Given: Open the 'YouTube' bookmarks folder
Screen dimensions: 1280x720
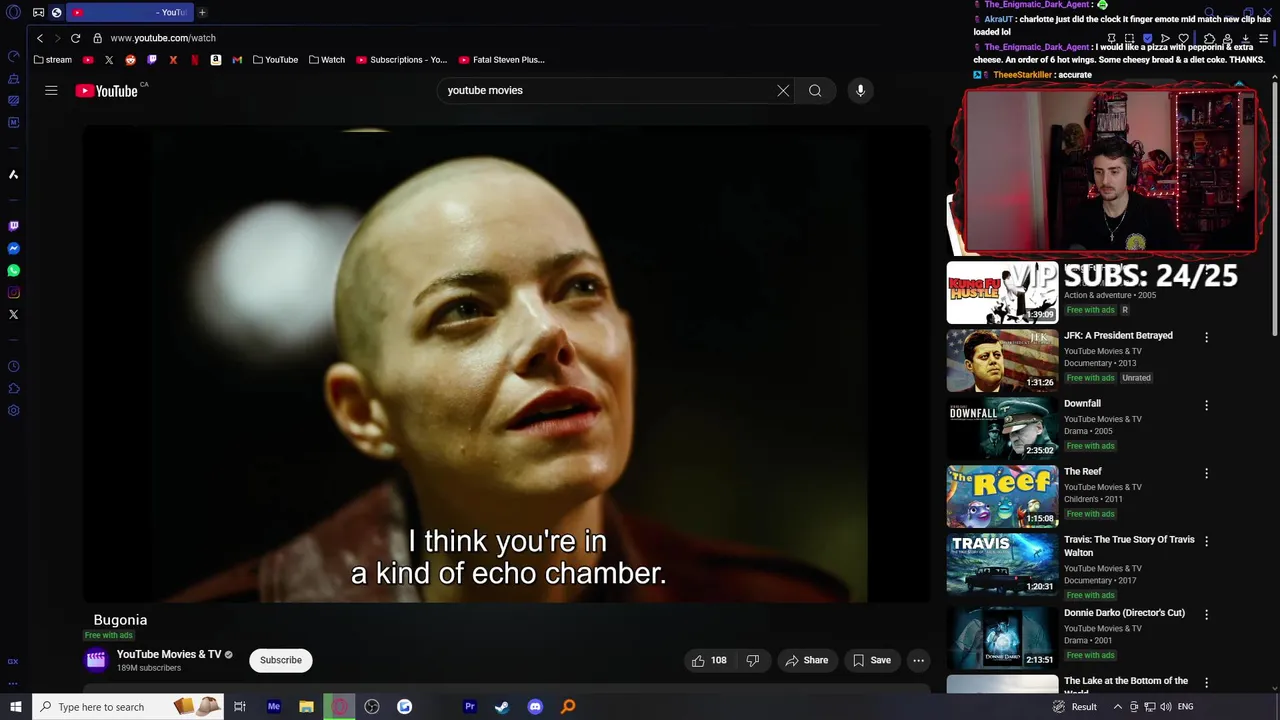Looking at the screenshot, I should (x=275, y=60).
